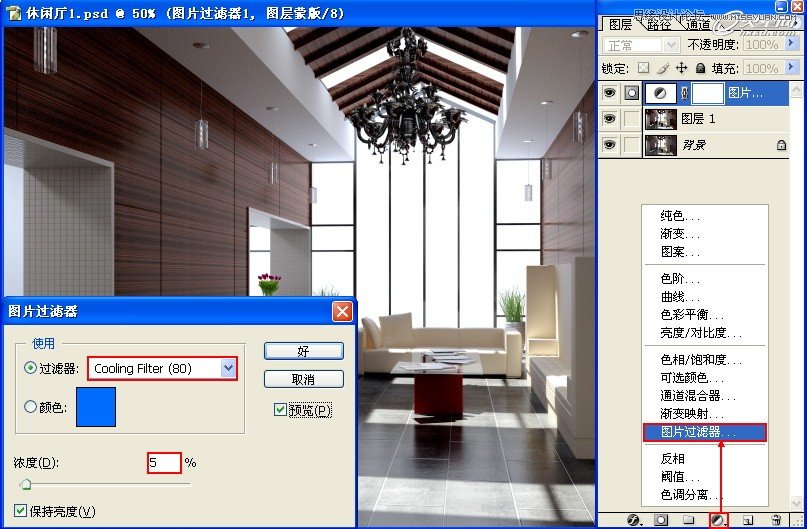This screenshot has width=807, height=529.
Task: Switch to the 路径 tab
Action: pos(659,24)
